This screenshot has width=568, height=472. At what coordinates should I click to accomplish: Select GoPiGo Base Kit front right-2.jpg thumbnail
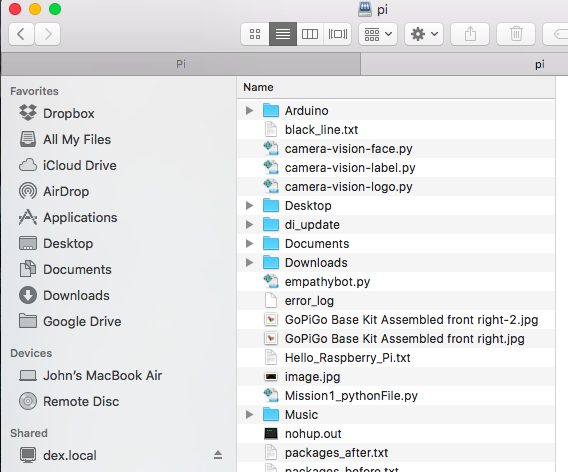point(271,319)
